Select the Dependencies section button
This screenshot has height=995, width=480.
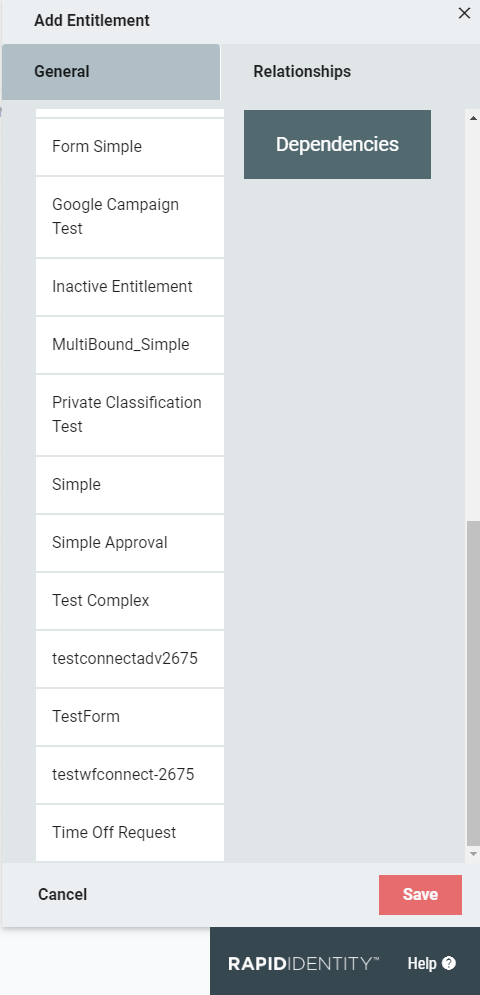click(337, 144)
